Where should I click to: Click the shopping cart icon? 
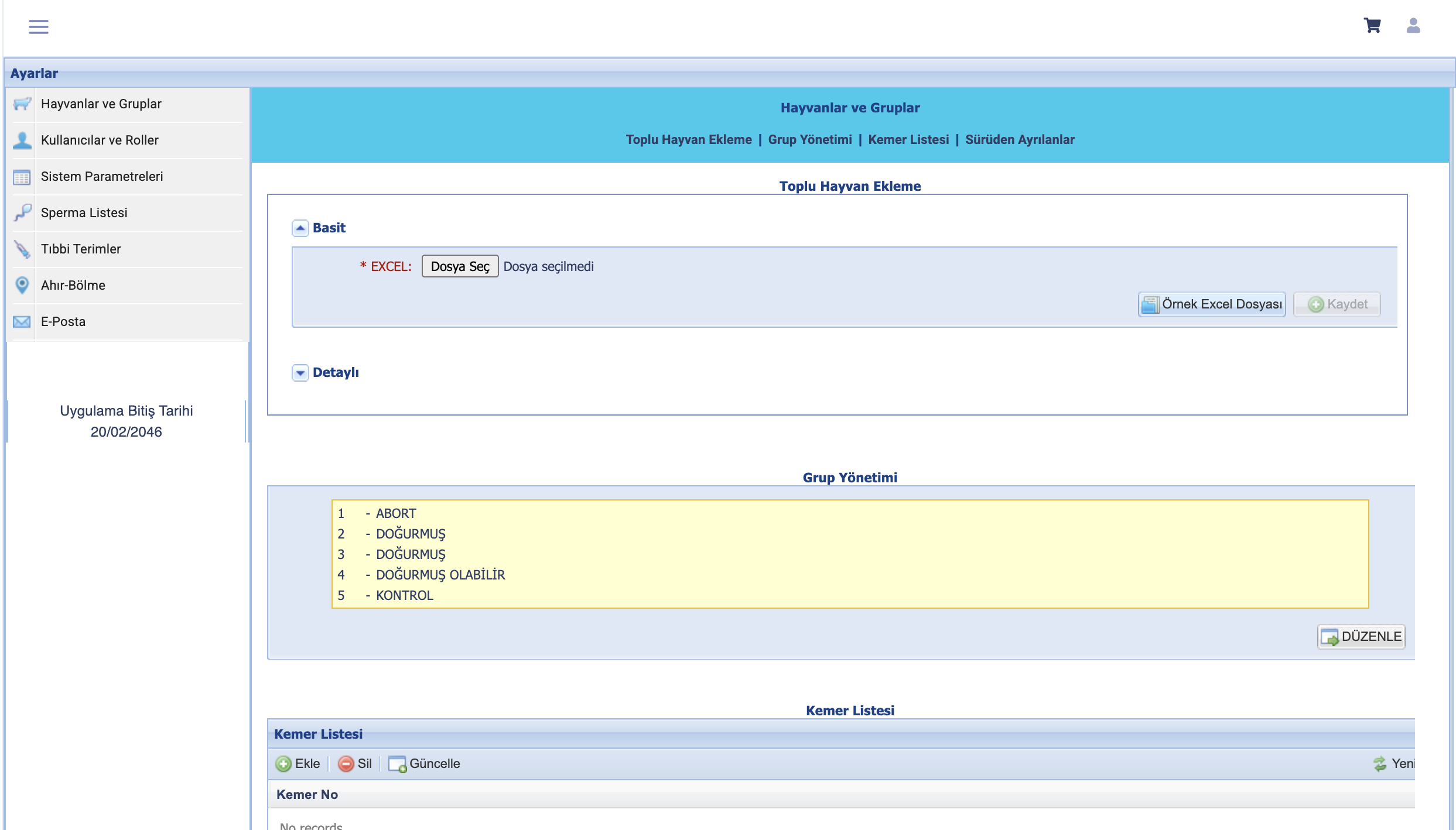coord(1372,26)
